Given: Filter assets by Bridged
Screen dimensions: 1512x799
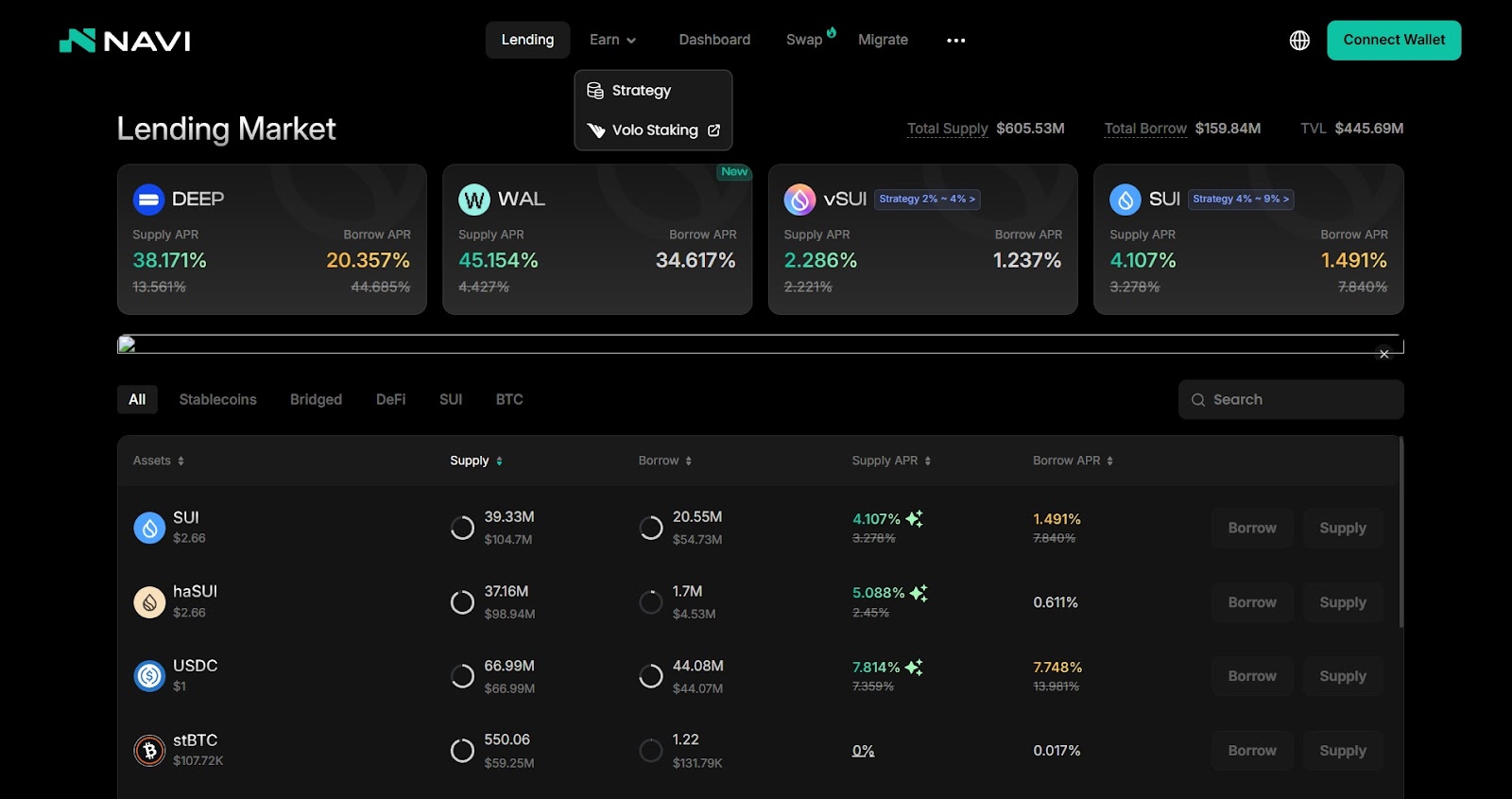Looking at the screenshot, I should point(316,400).
